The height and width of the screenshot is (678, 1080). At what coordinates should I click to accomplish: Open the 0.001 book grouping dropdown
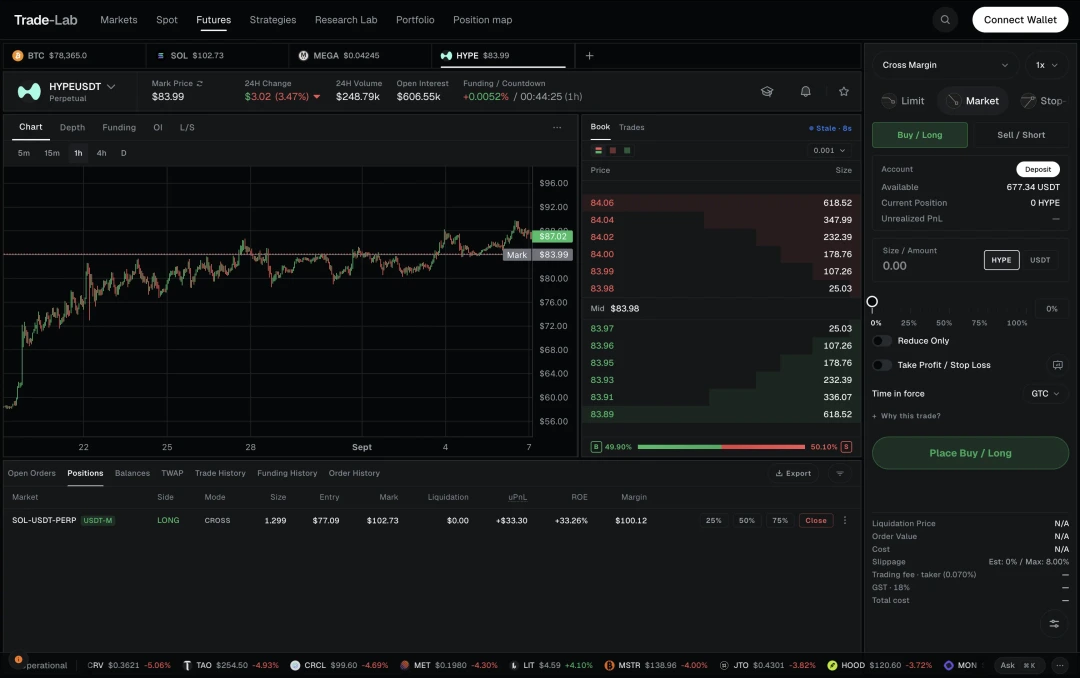pos(829,150)
